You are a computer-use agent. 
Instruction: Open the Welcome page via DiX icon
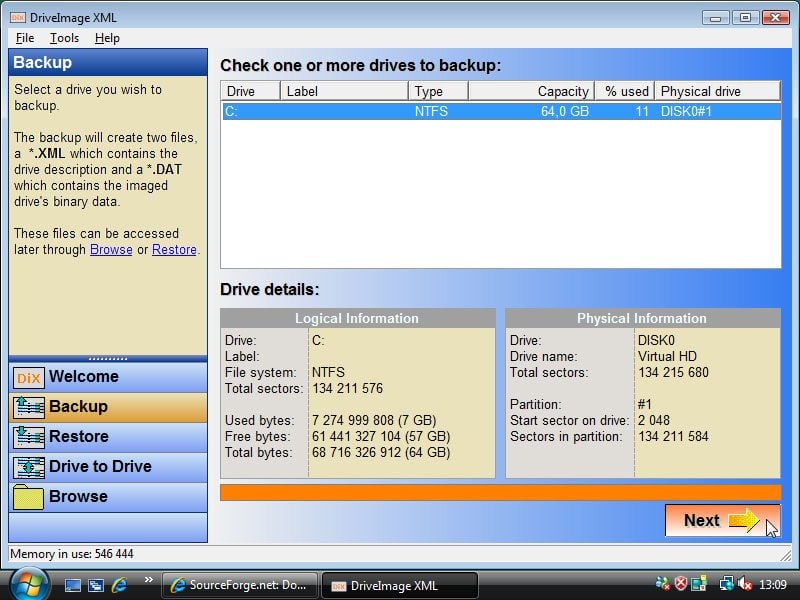(28, 377)
